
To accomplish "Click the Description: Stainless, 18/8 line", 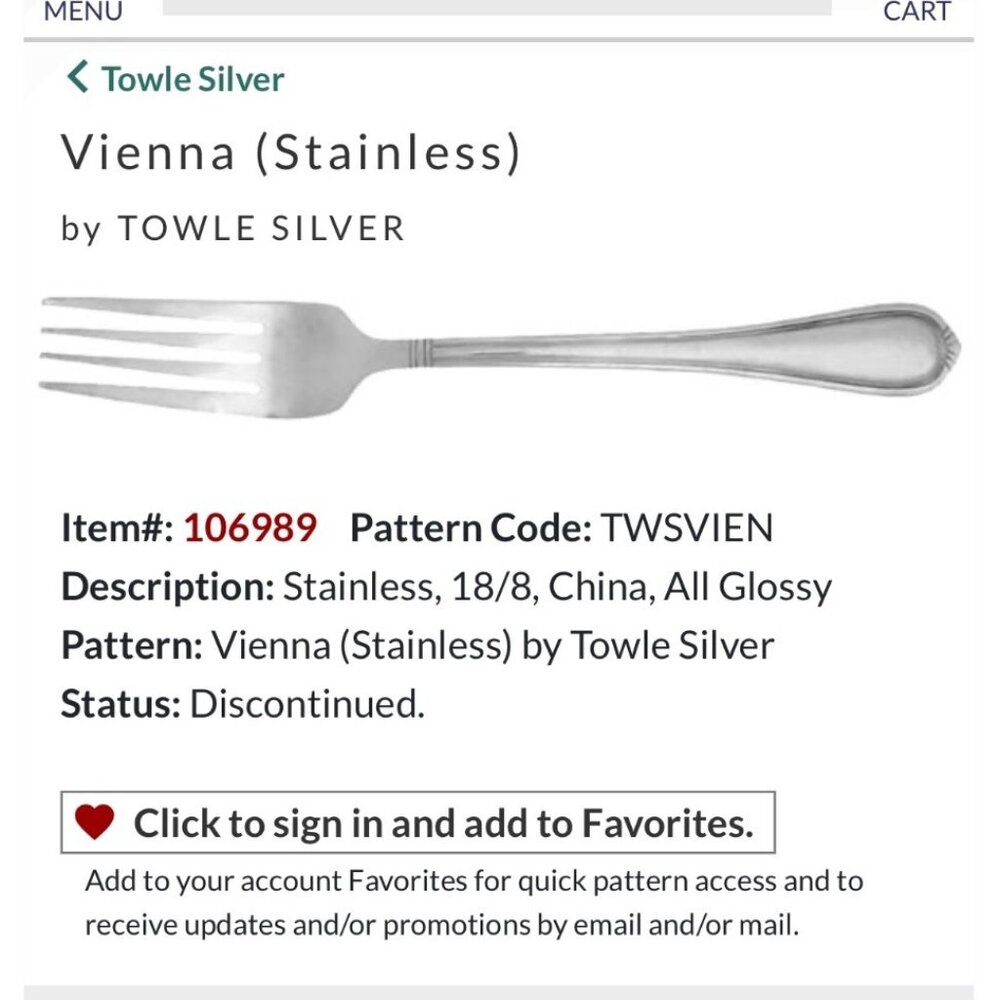I will 447,584.
